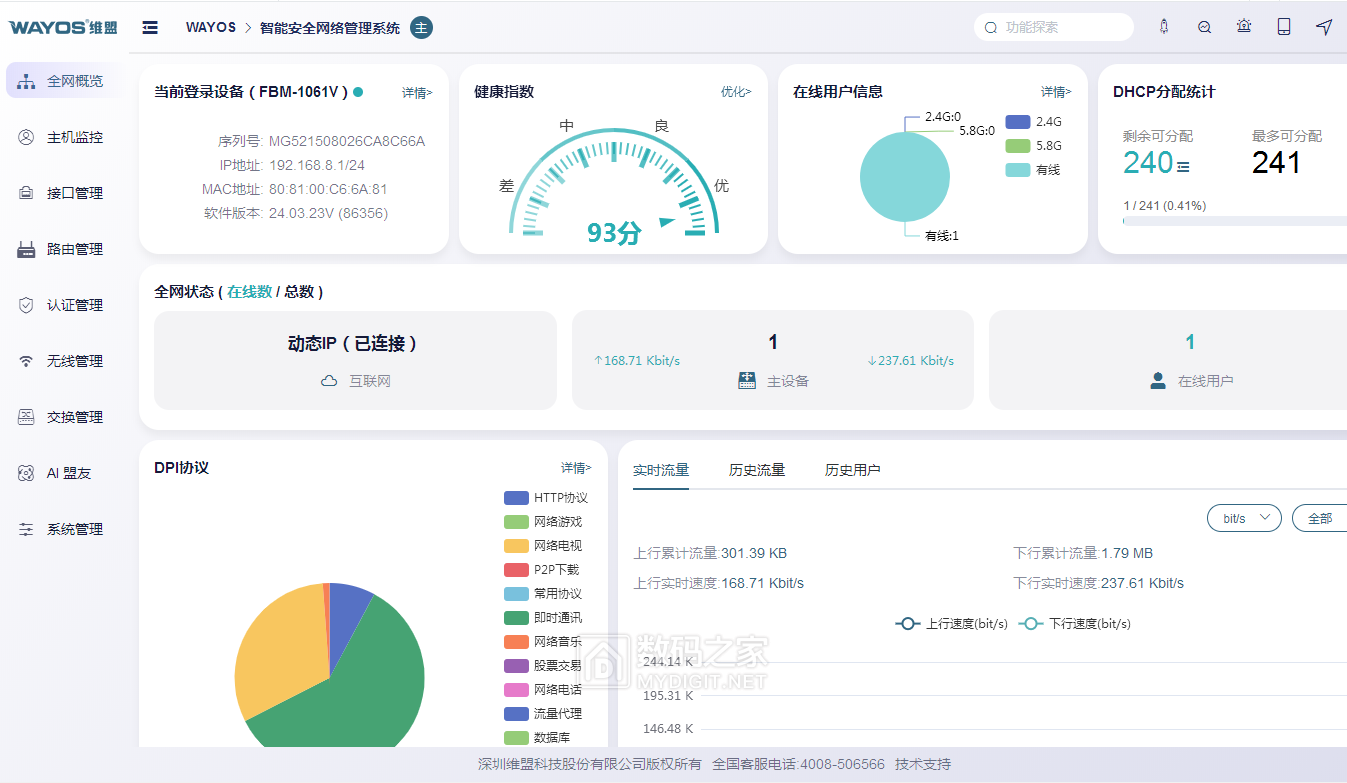Screen dimensions: 1347x783
Task: Click the search magnifier icon
Action: tap(991, 28)
